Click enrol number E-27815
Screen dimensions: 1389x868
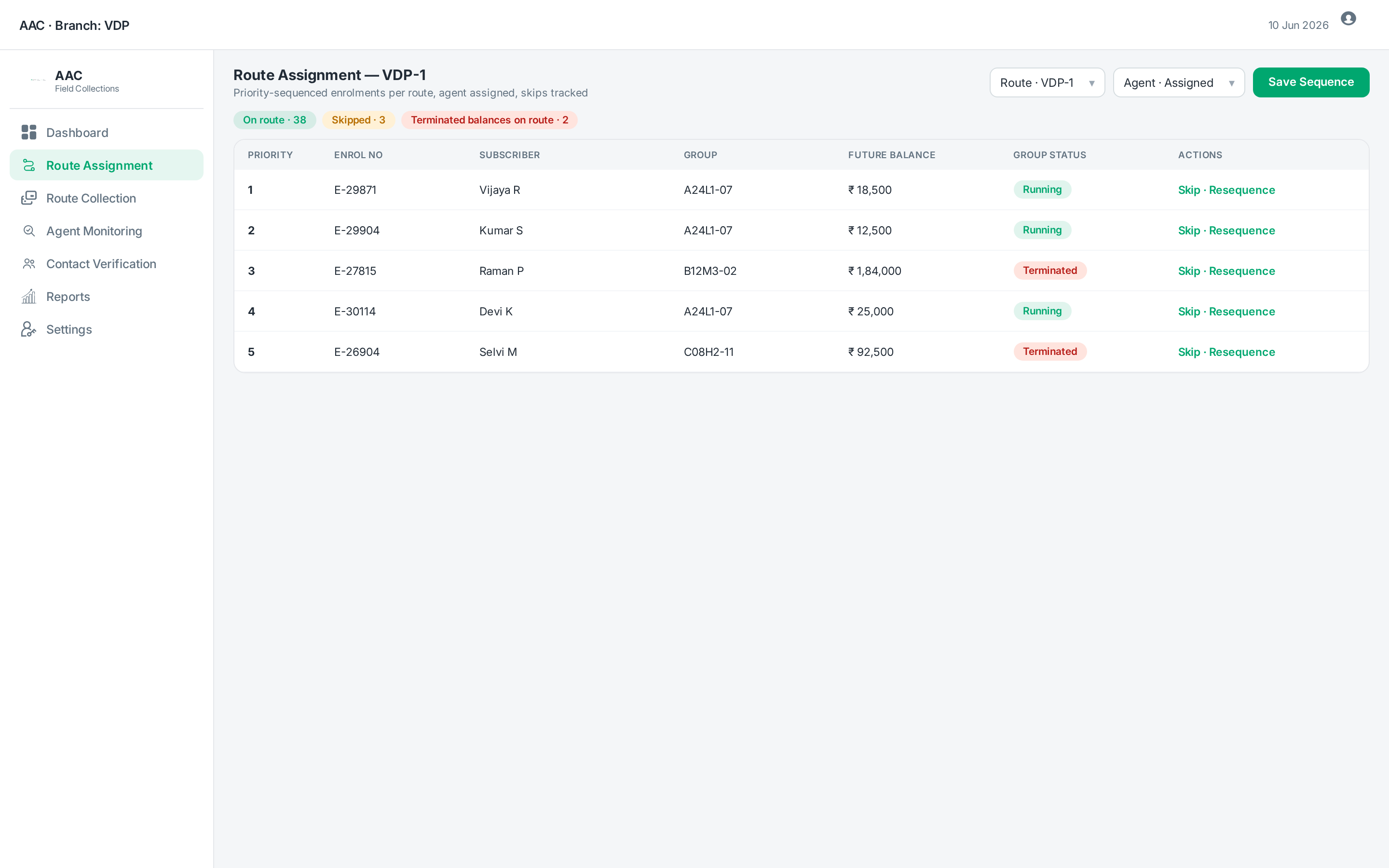click(355, 271)
